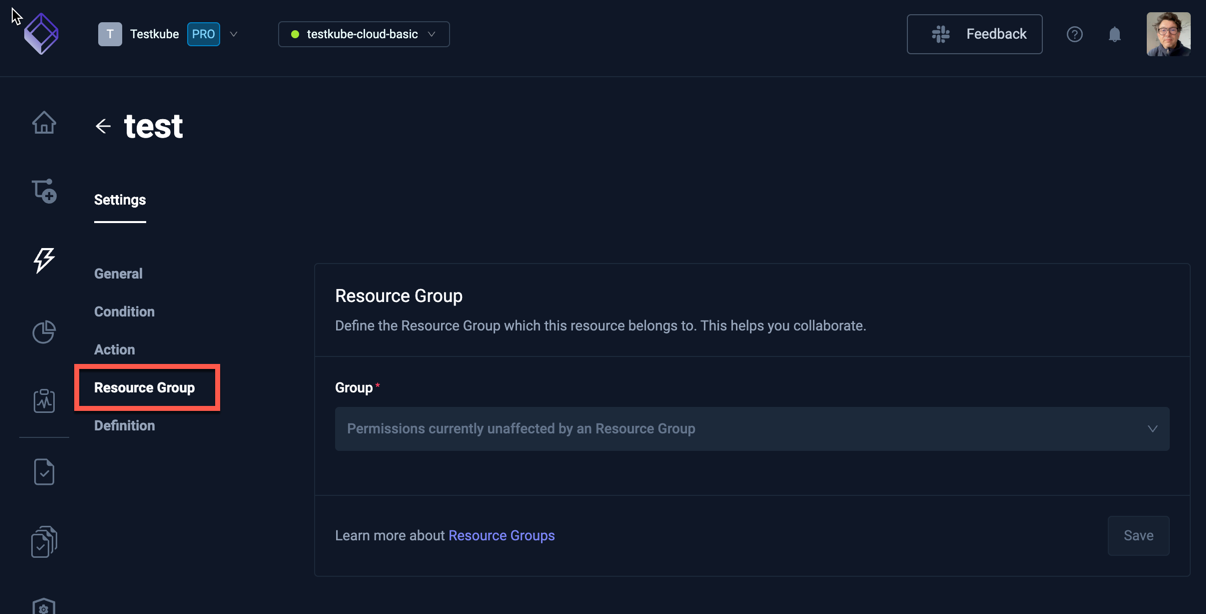Open the Definition settings section
1206x614 pixels.
tap(124, 425)
